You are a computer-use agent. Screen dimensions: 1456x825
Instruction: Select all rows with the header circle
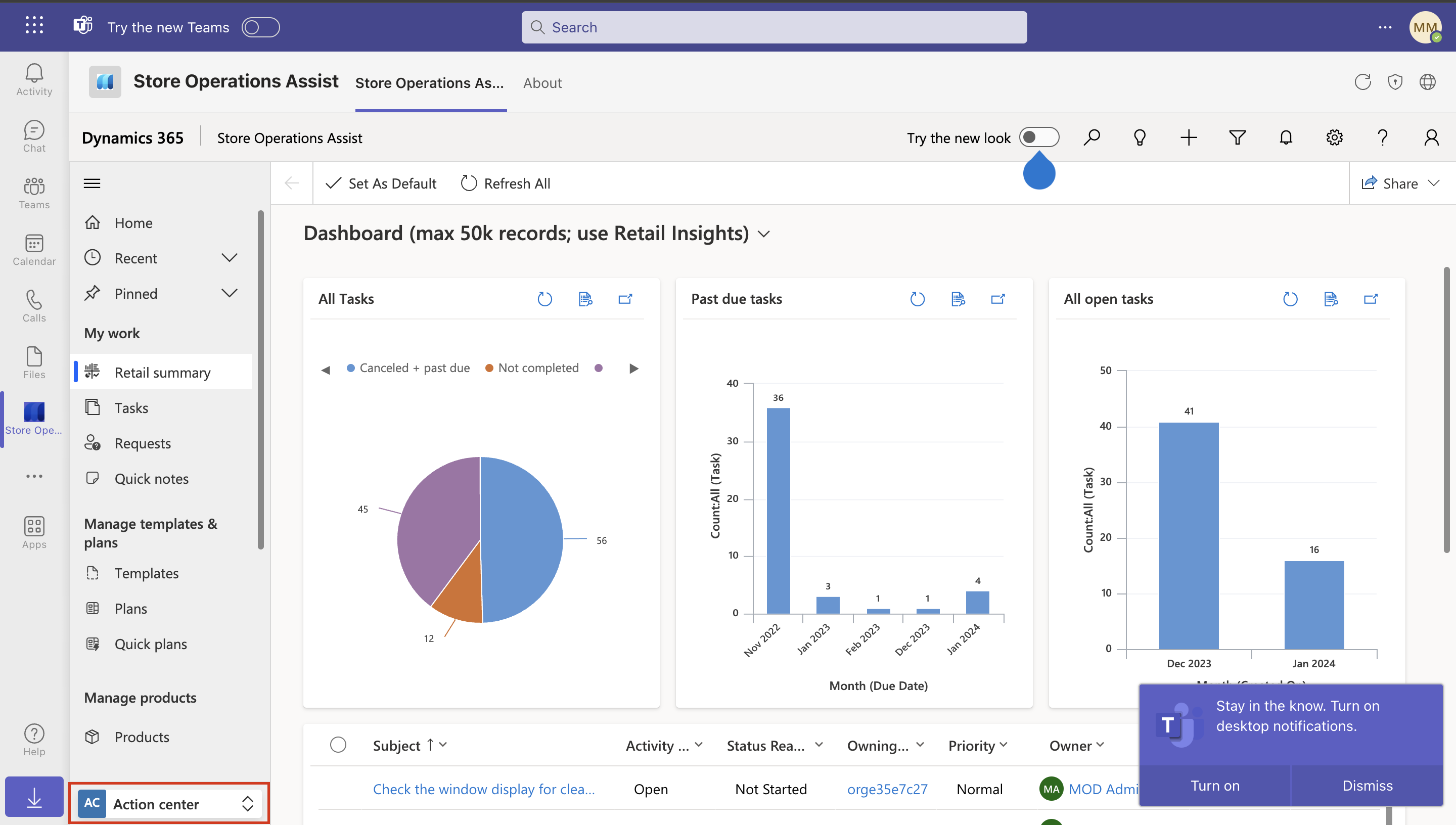tap(338, 745)
